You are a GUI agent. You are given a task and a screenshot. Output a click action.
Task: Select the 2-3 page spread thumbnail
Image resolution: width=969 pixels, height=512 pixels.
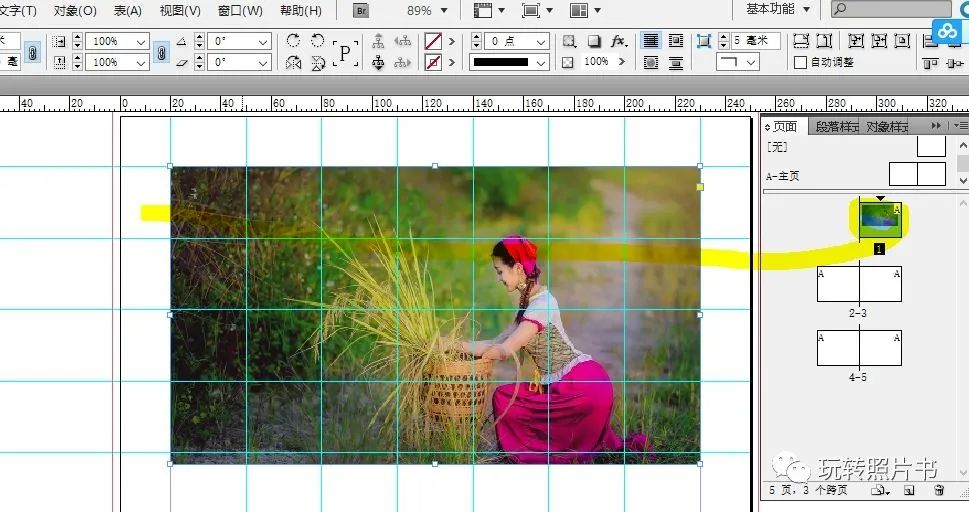click(x=859, y=285)
